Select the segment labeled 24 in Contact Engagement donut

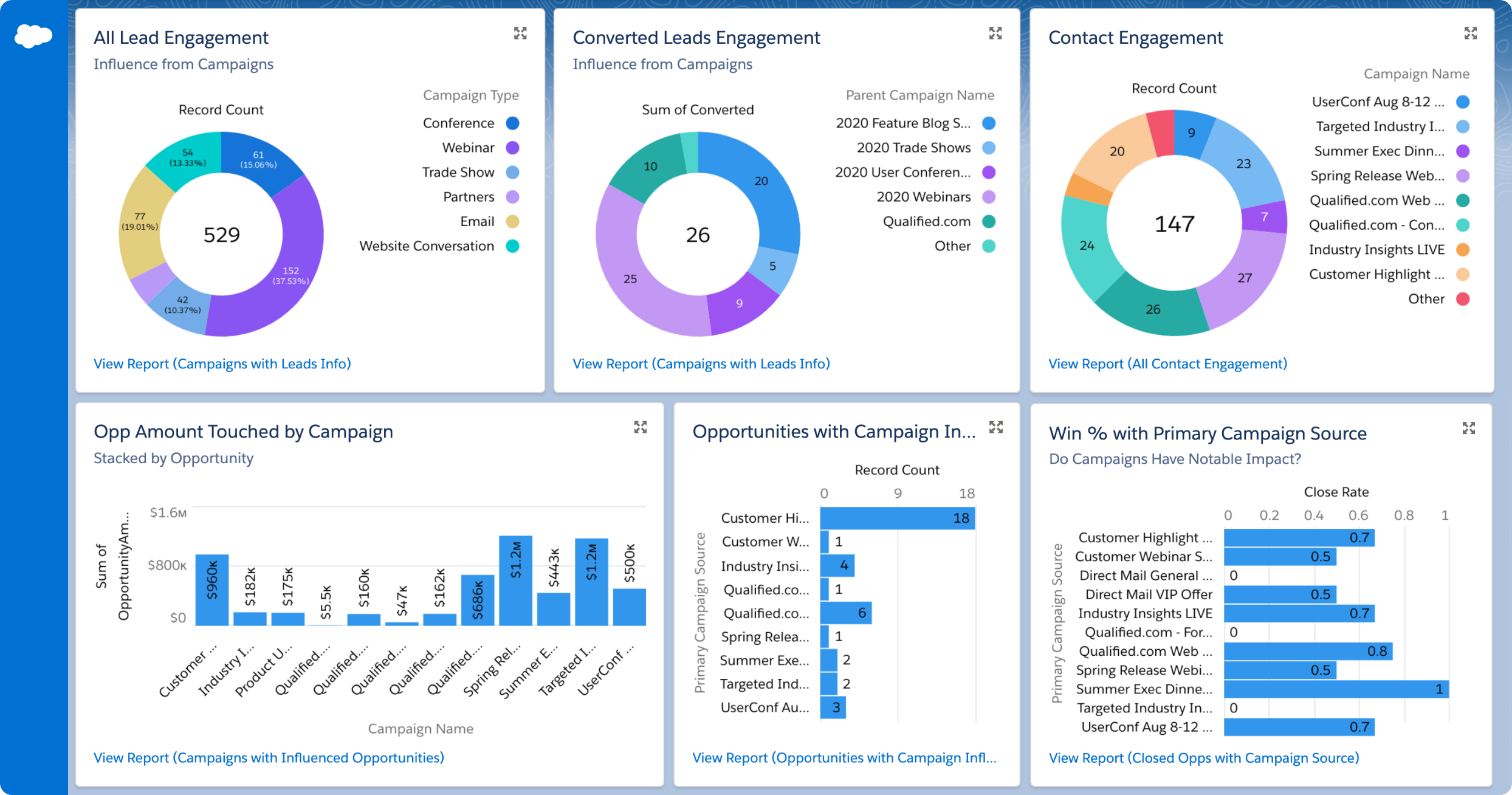(x=1087, y=246)
